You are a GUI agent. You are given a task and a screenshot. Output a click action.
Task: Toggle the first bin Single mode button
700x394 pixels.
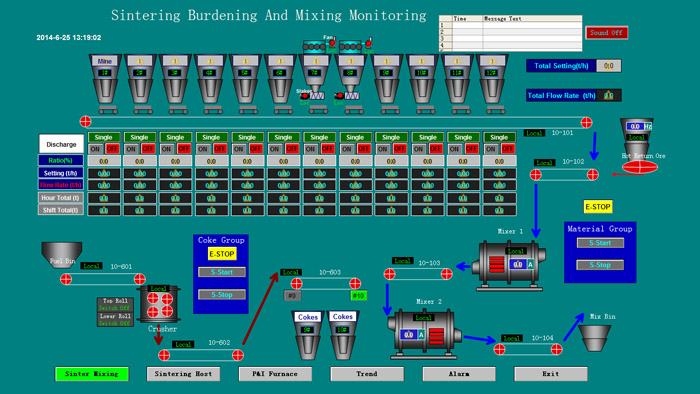click(104, 137)
